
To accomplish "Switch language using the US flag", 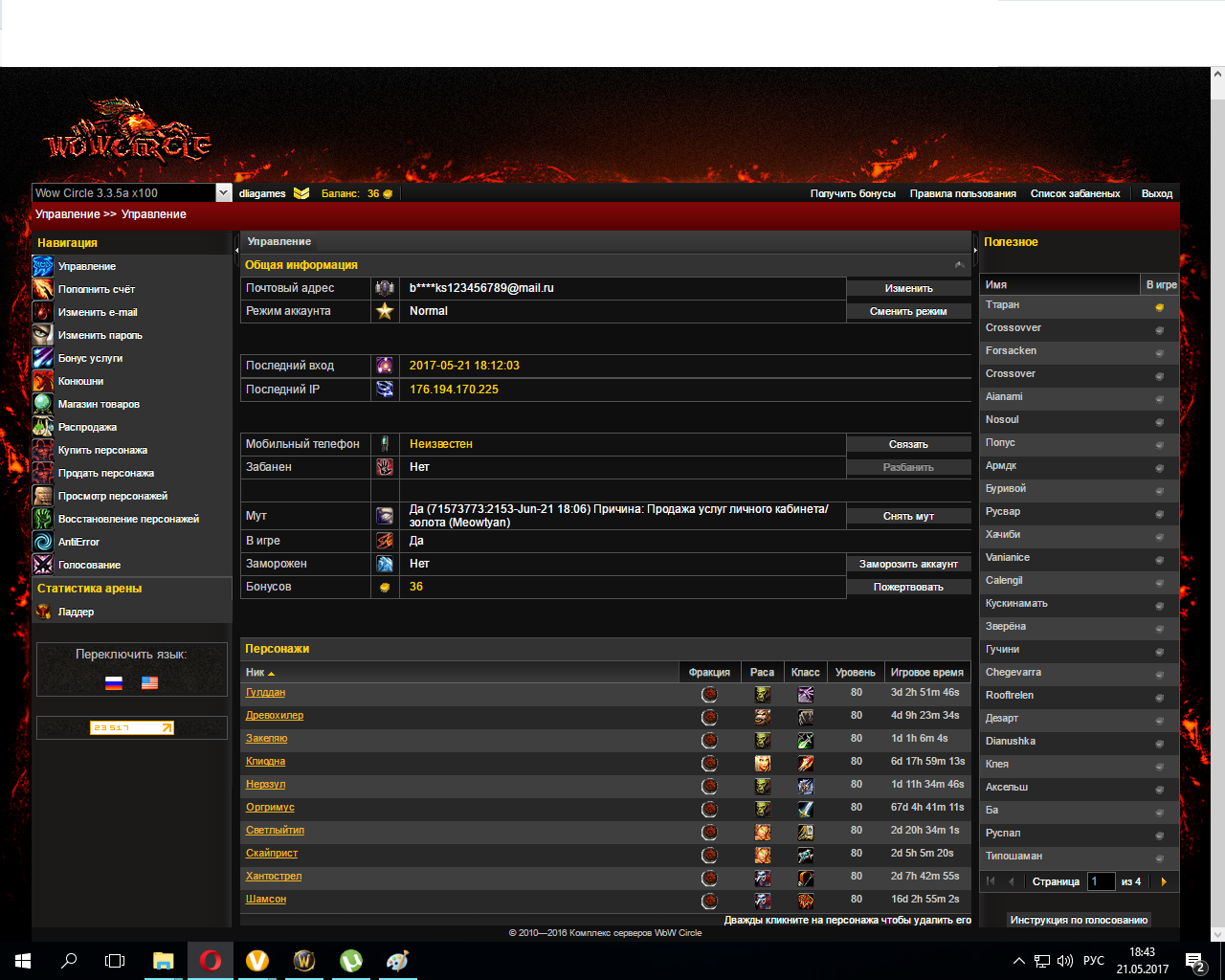I will coord(149,682).
